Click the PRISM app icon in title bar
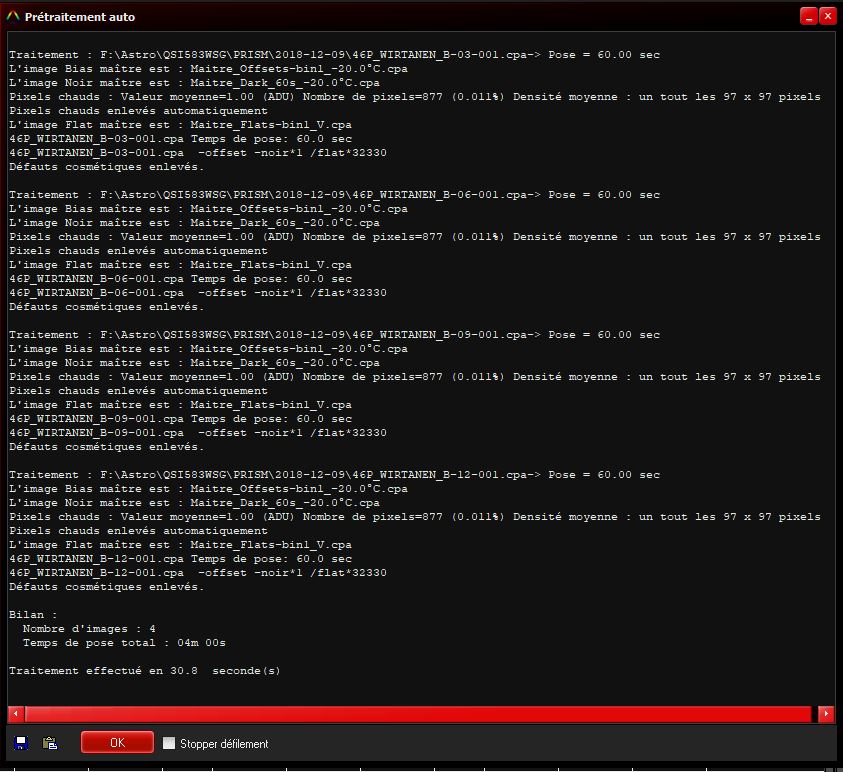 click(12, 17)
